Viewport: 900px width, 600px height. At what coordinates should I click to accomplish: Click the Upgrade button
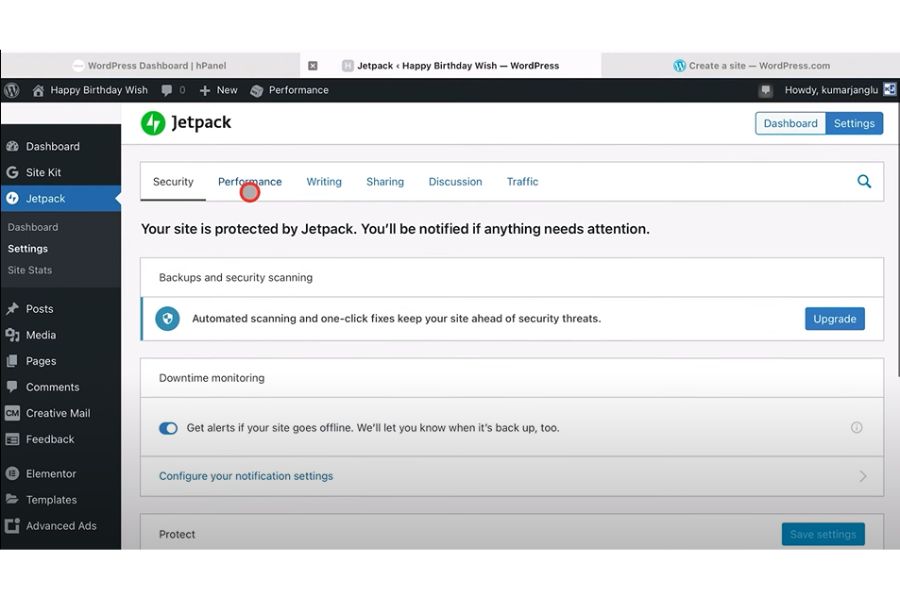[834, 319]
